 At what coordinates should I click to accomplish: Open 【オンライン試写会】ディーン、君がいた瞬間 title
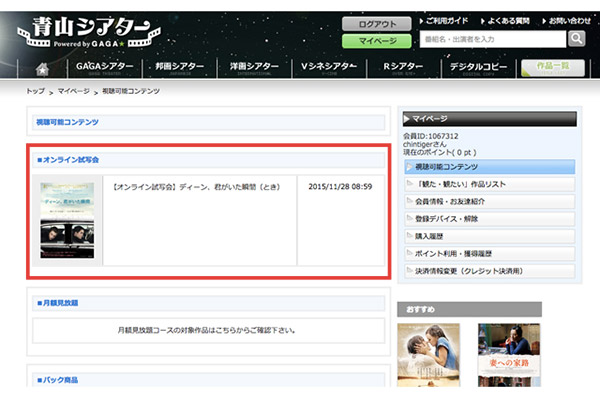pos(196,187)
